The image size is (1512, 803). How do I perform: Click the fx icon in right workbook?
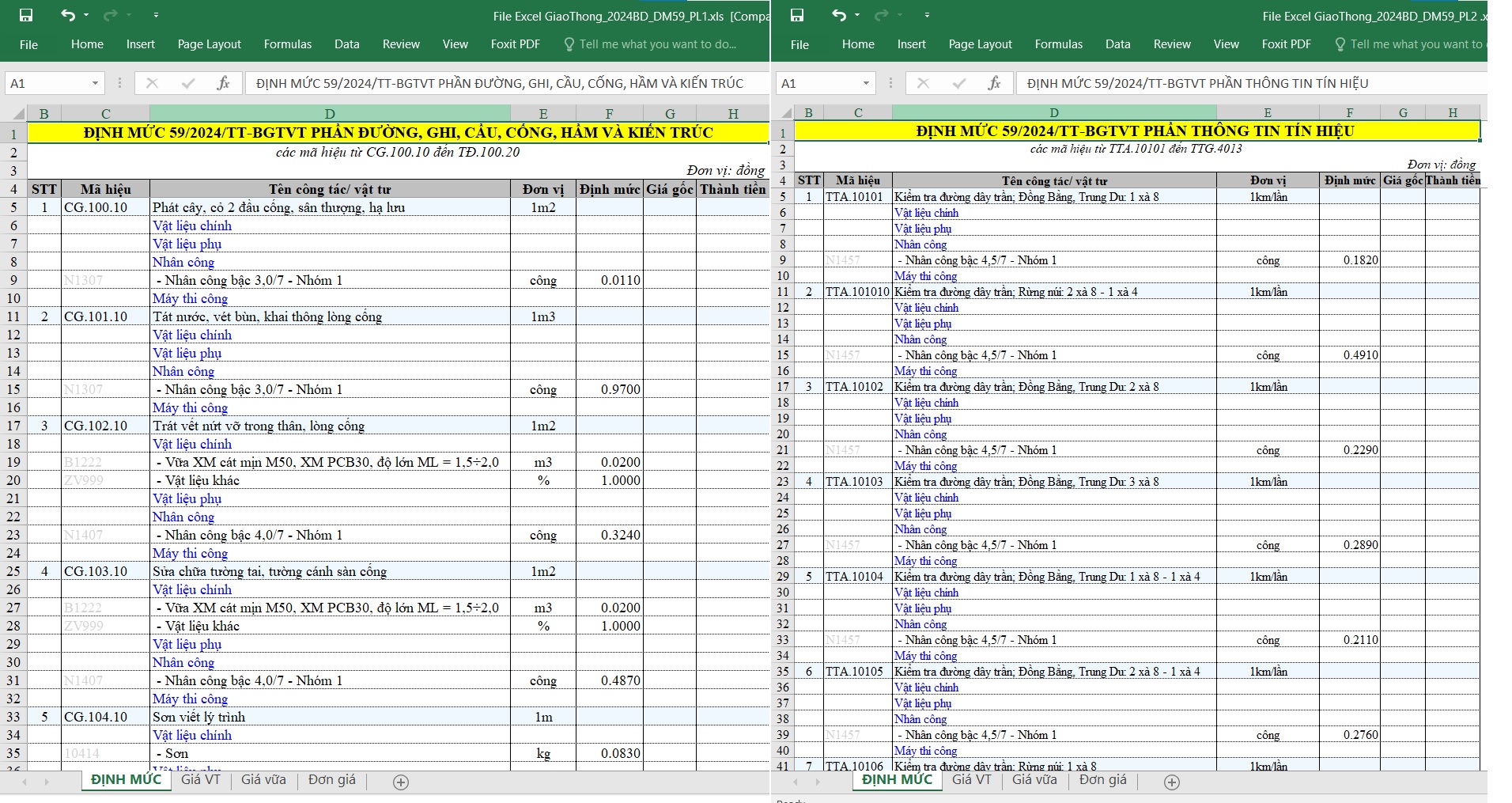tap(994, 82)
